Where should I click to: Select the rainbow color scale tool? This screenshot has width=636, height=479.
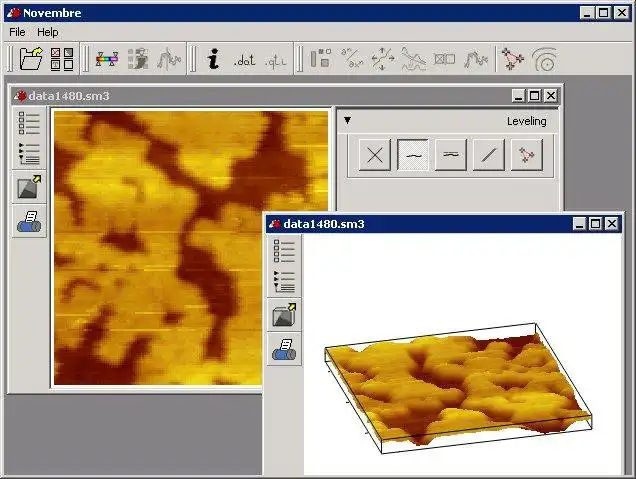[107, 59]
